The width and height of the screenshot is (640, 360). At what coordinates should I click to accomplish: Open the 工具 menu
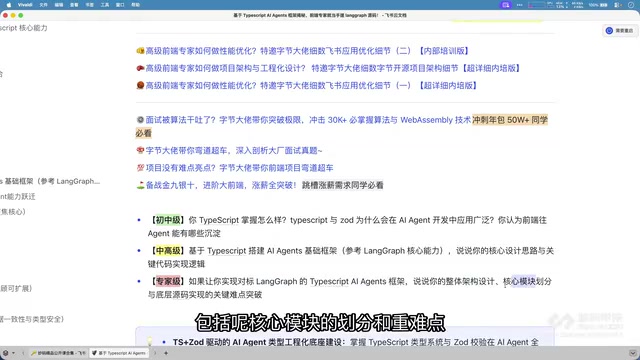pyautogui.click(x=105, y=5)
